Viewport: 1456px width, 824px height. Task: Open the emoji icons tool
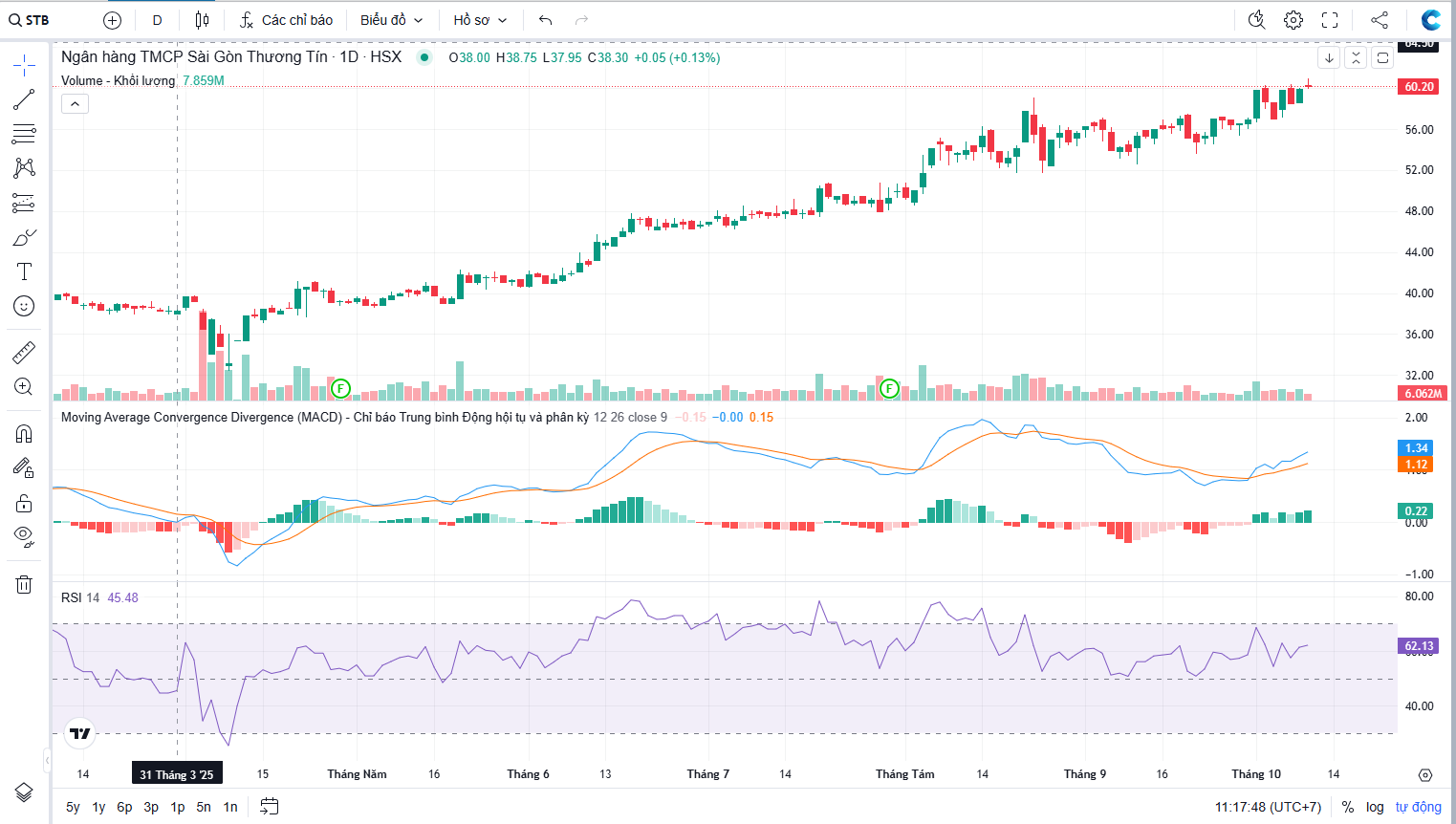[x=24, y=306]
